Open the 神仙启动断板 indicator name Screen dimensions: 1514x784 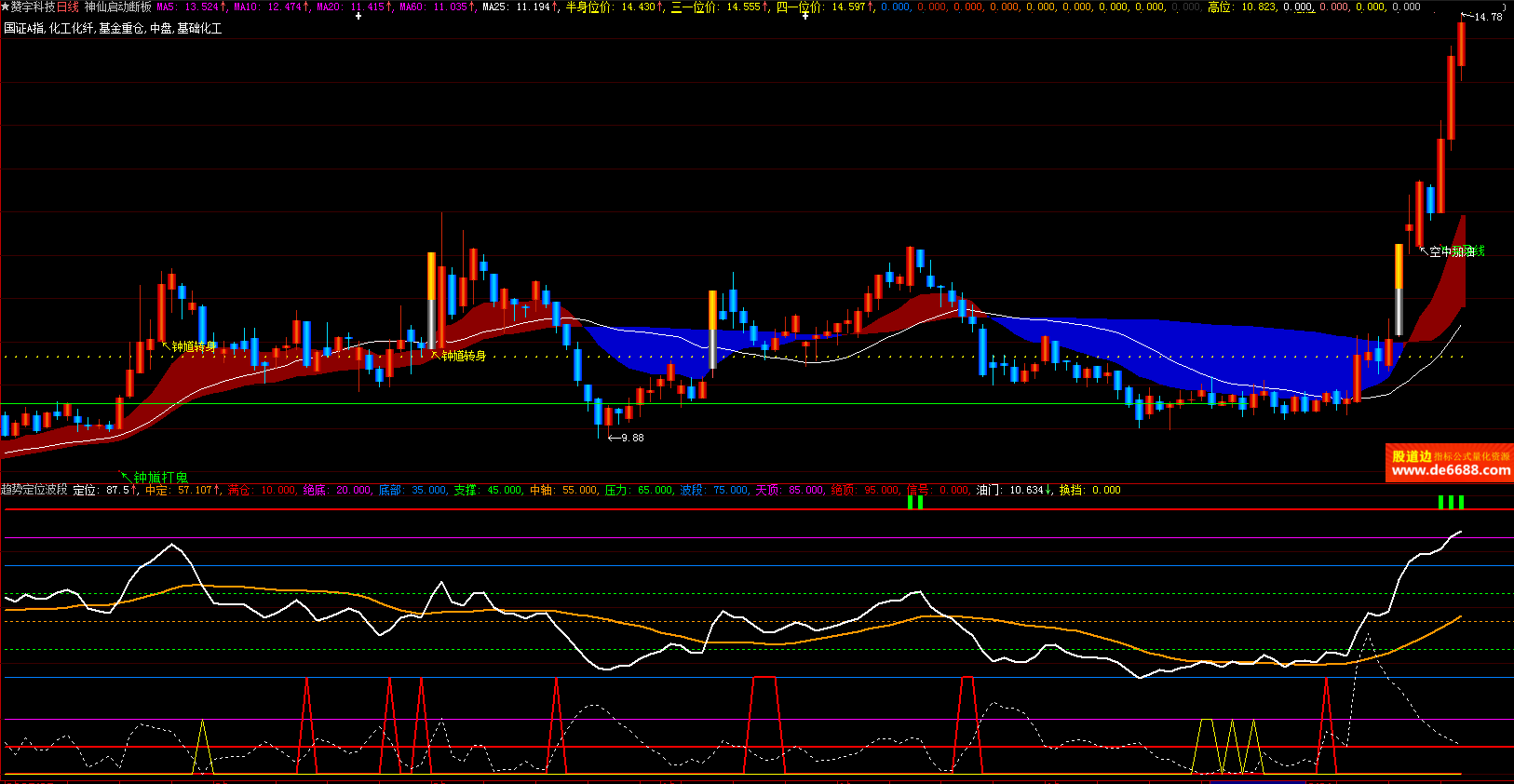click(x=117, y=7)
